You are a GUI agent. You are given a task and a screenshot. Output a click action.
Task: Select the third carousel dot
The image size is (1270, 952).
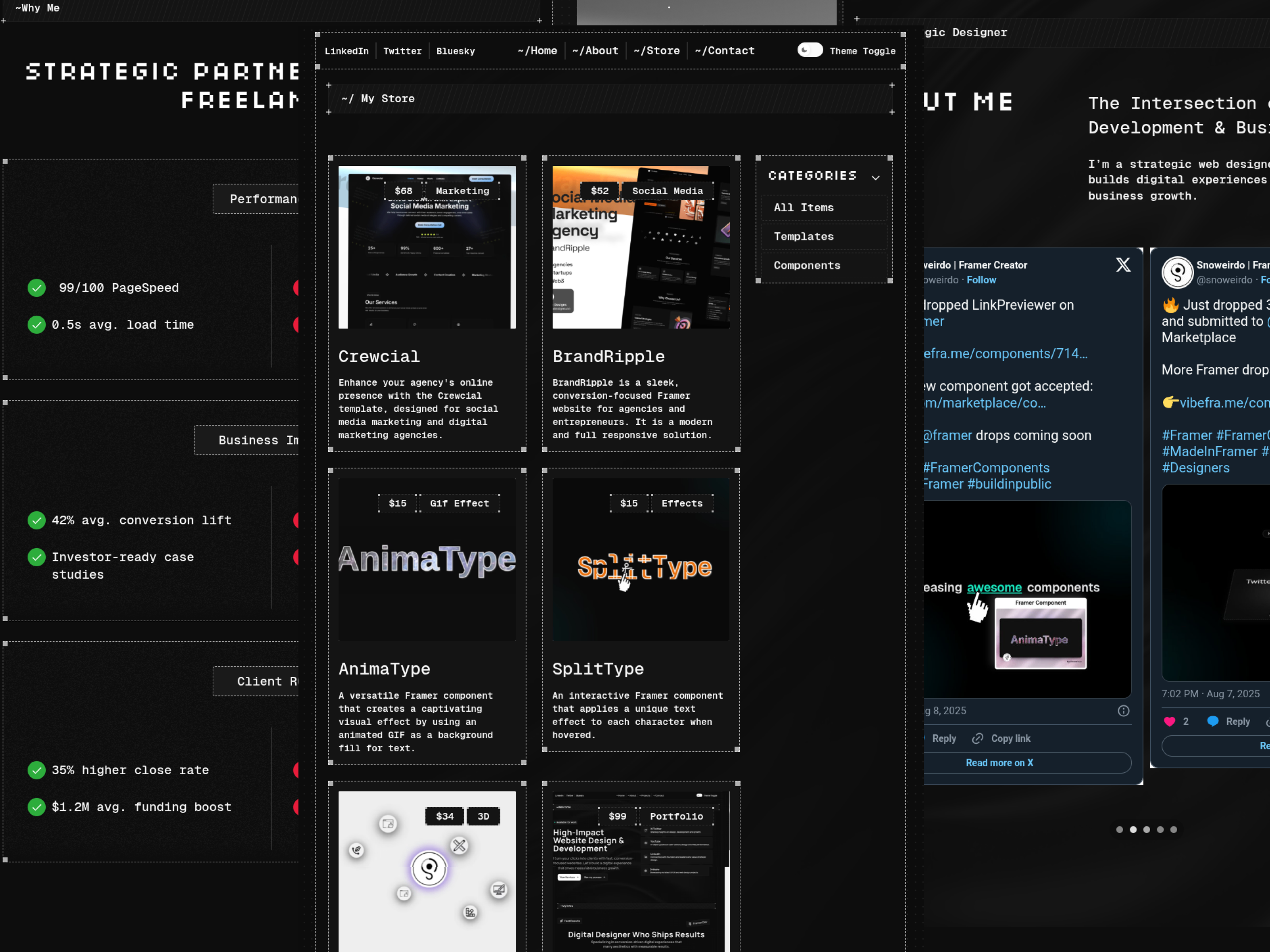[x=1147, y=829]
